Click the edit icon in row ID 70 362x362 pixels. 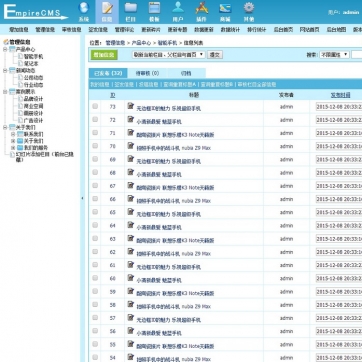[131, 146]
